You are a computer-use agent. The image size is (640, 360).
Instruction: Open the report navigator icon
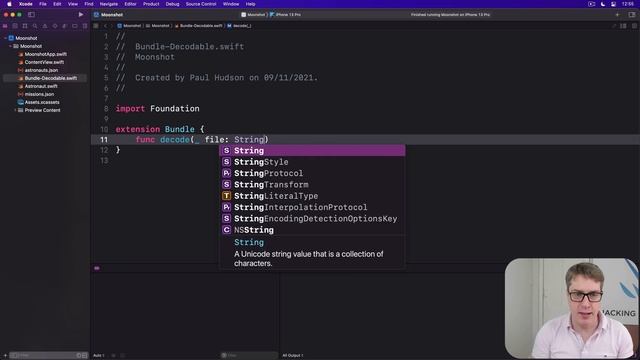point(84,26)
